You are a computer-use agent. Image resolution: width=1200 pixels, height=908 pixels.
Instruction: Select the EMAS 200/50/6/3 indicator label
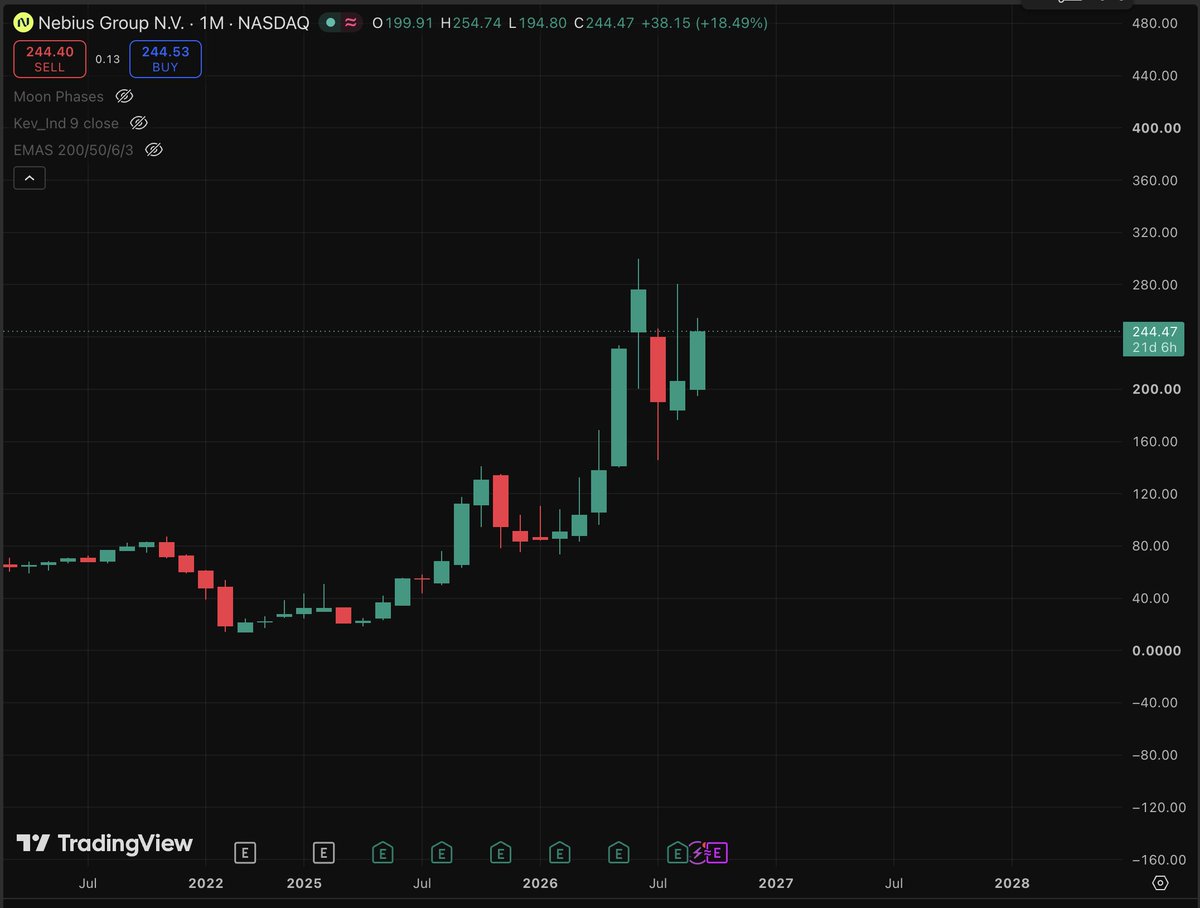(74, 149)
